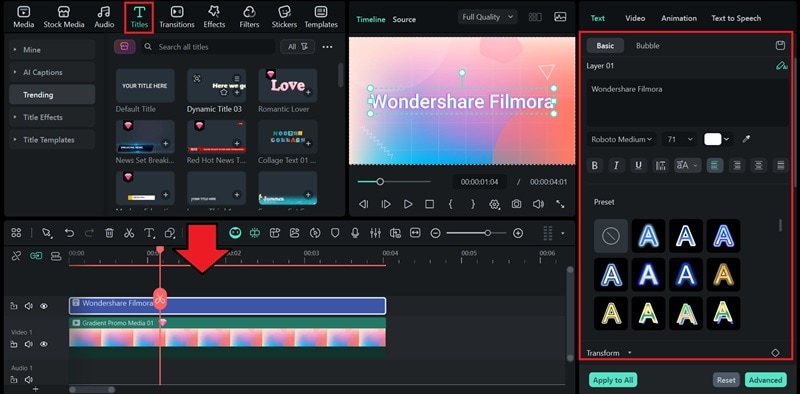Open the All filter dropdown

tap(297, 46)
